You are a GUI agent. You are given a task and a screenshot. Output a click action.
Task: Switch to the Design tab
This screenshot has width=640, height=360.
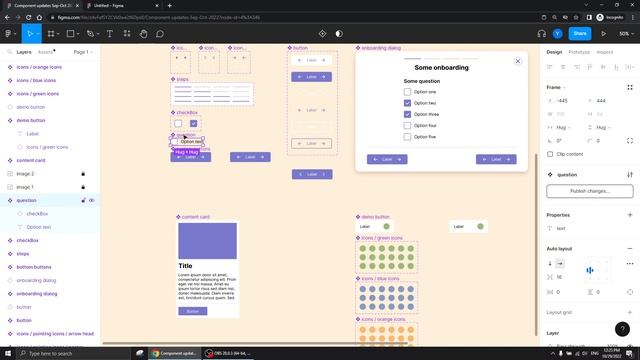(554, 52)
